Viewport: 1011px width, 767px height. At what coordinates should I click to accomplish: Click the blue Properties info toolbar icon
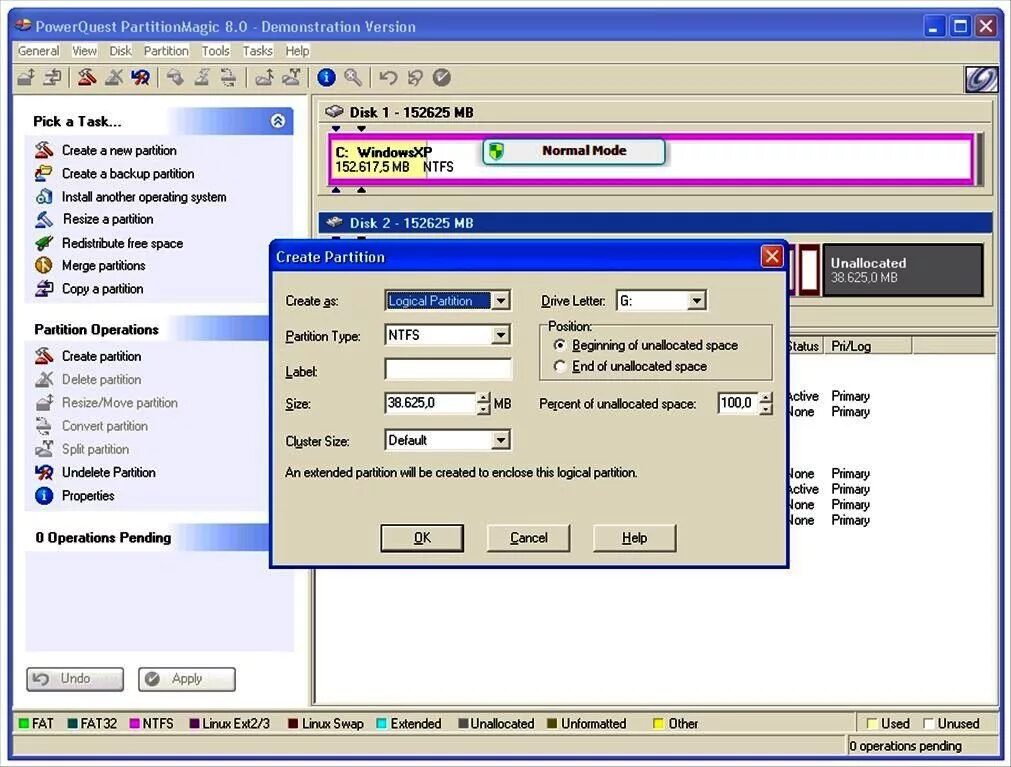(326, 78)
